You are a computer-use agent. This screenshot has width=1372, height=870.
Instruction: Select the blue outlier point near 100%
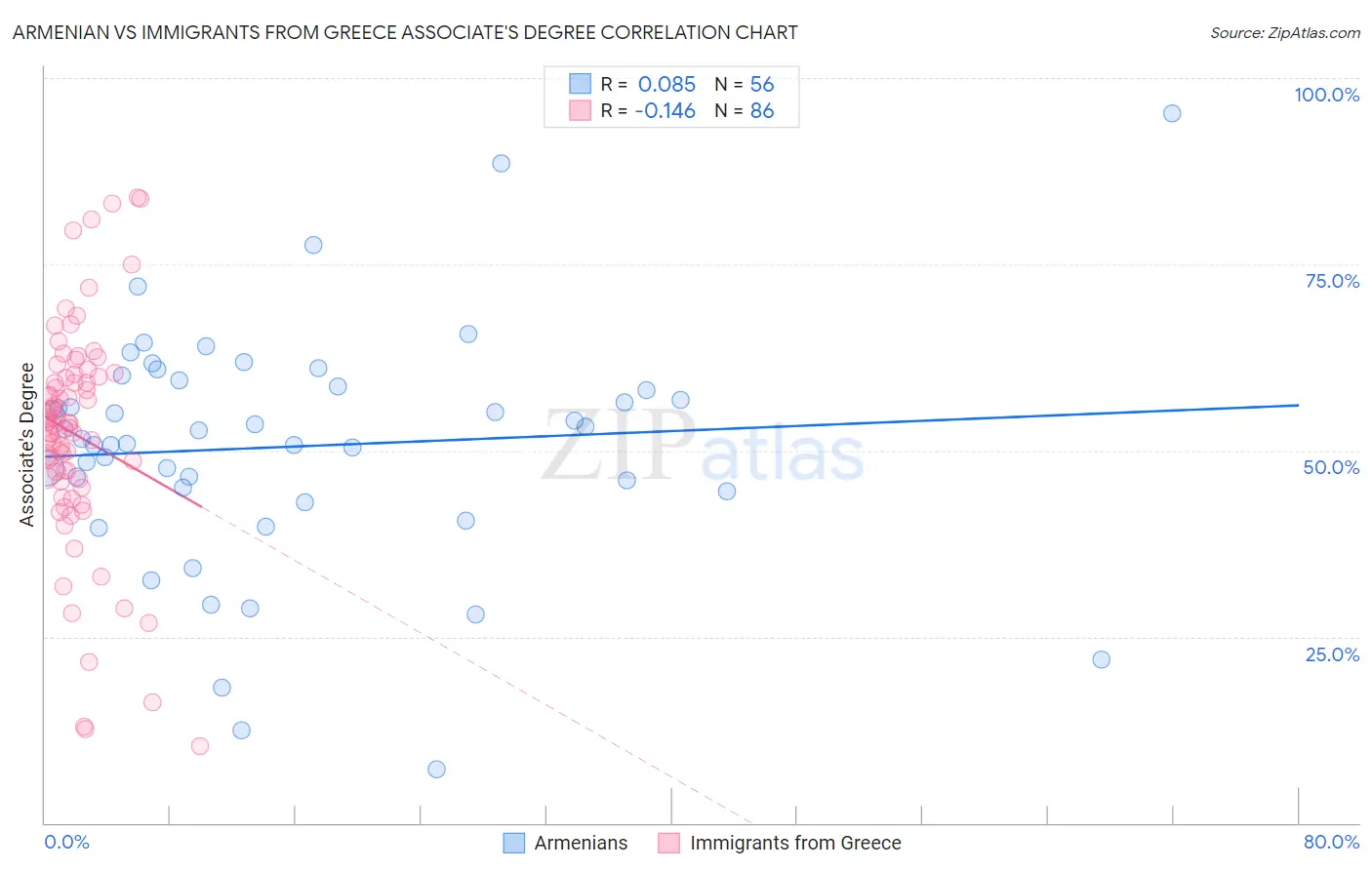pyautogui.click(x=1172, y=113)
